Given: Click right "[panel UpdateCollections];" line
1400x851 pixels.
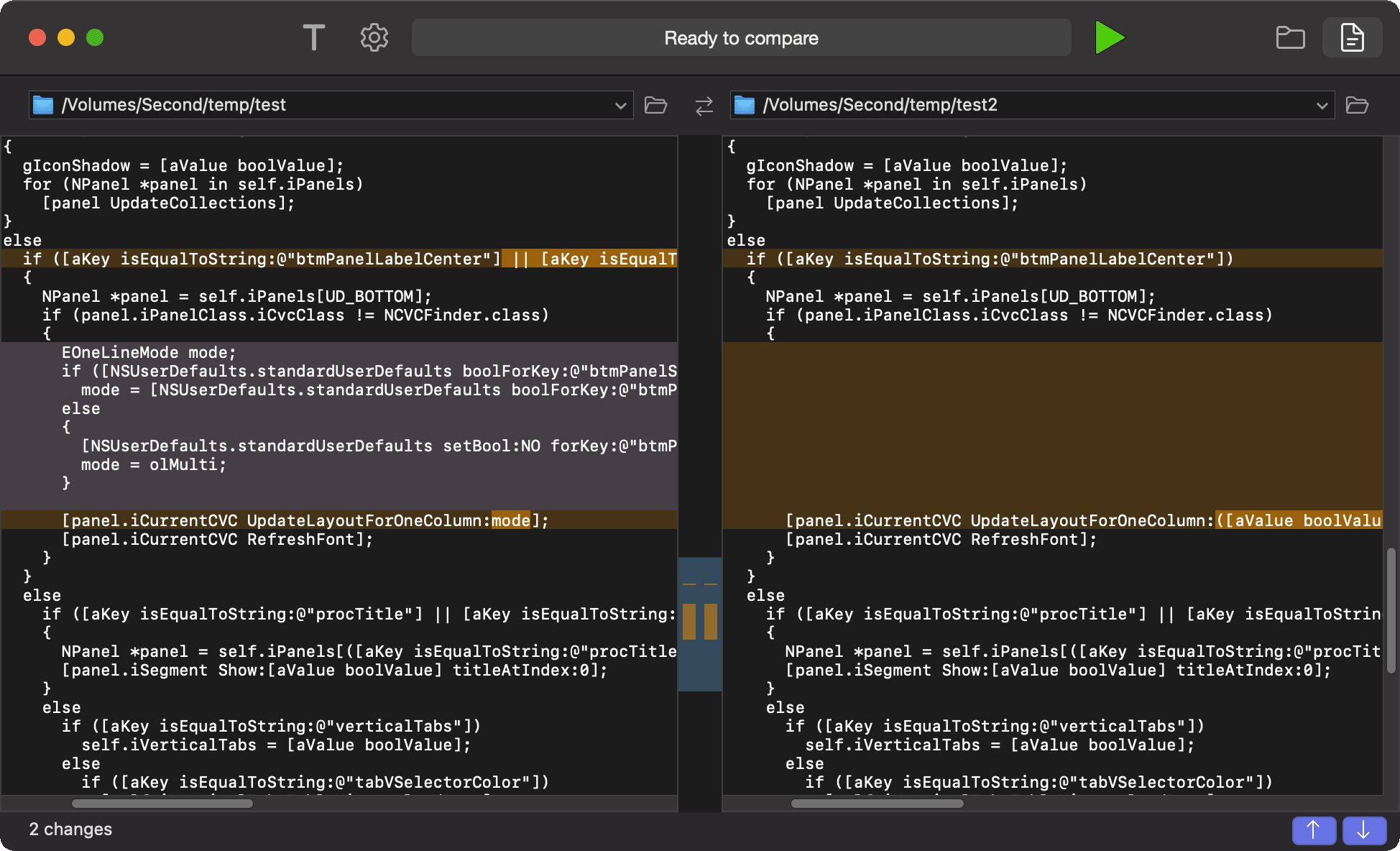Looking at the screenshot, I should point(892,203).
